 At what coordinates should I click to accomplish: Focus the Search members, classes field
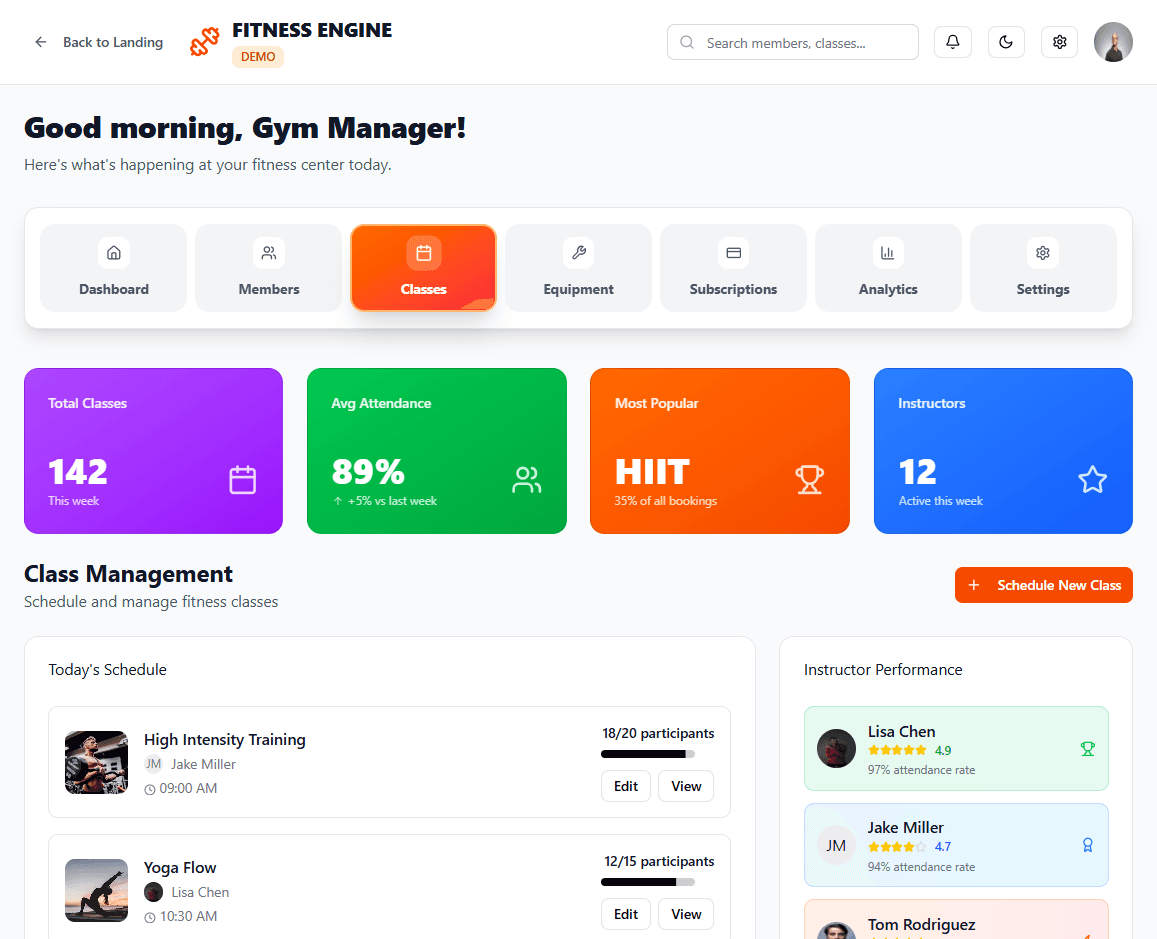coord(792,42)
